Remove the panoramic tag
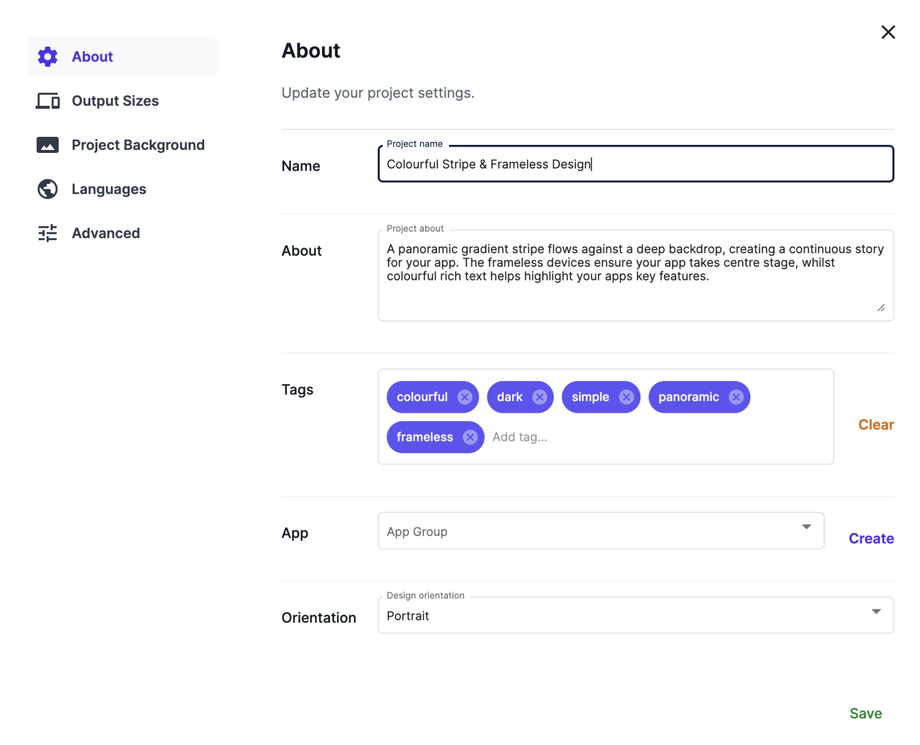 (x=736, y=397)
